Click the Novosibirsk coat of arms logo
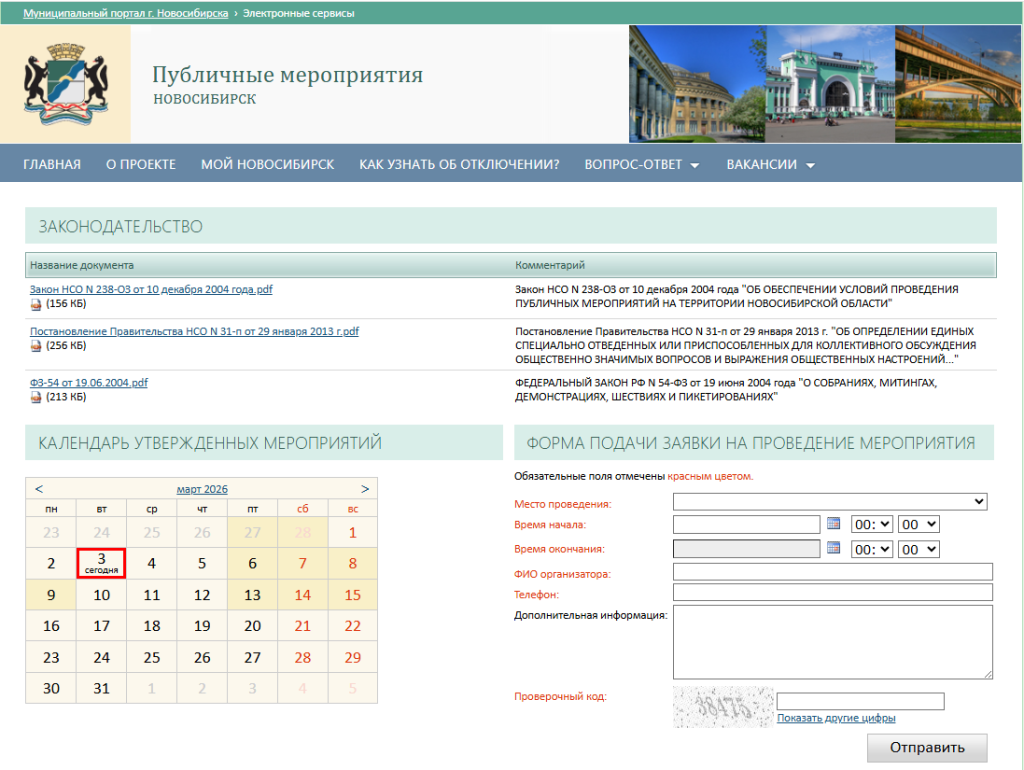 (65, 84)
